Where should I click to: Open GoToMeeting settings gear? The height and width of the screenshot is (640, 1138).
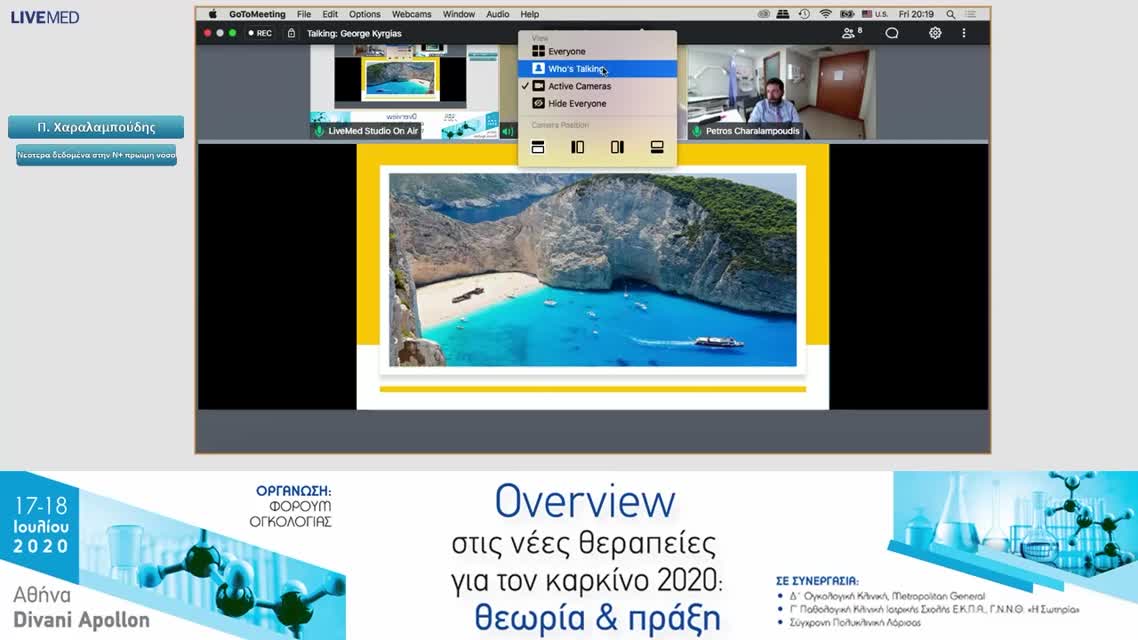coord(935,33)
